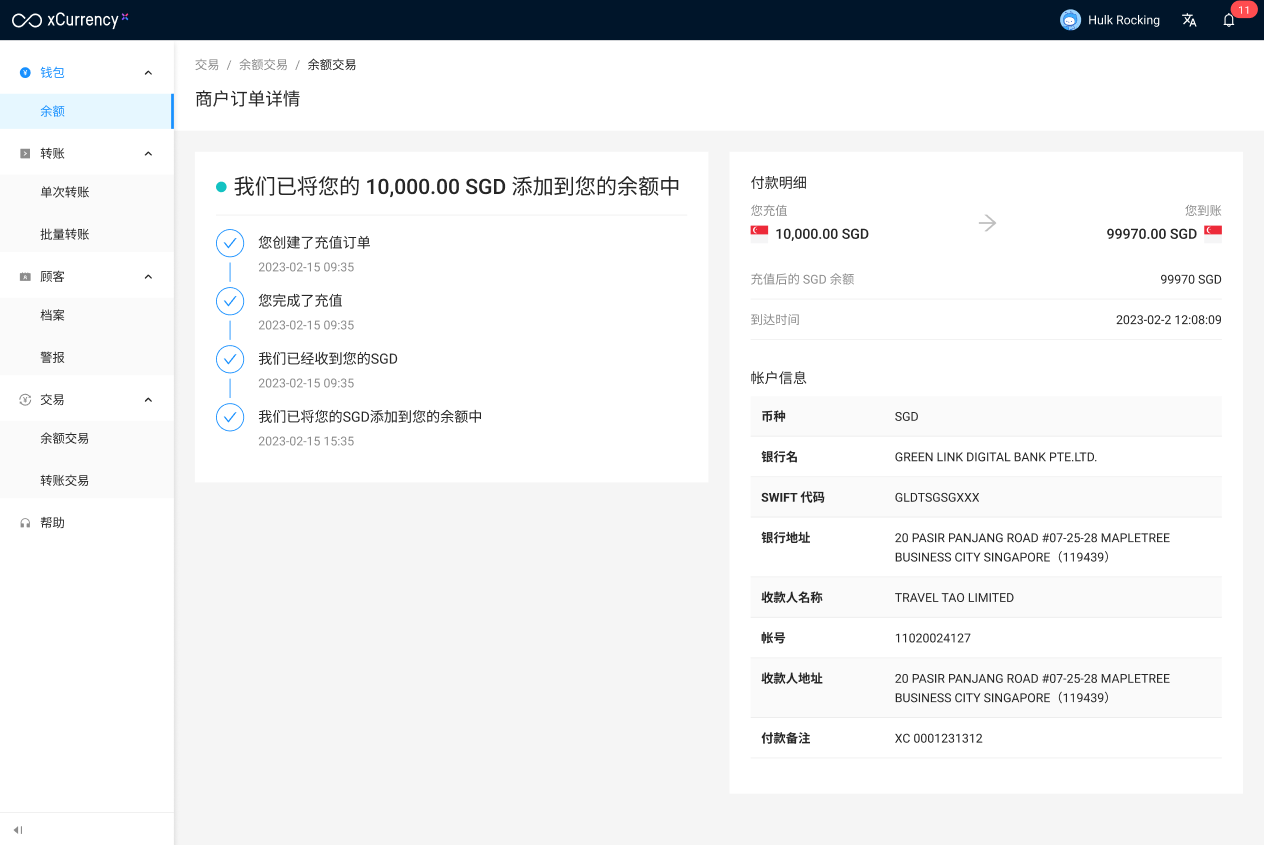
Task: Click check icon for 我们已经收到您的SGD
Action: pyautogui.click(x=230, y=359)
